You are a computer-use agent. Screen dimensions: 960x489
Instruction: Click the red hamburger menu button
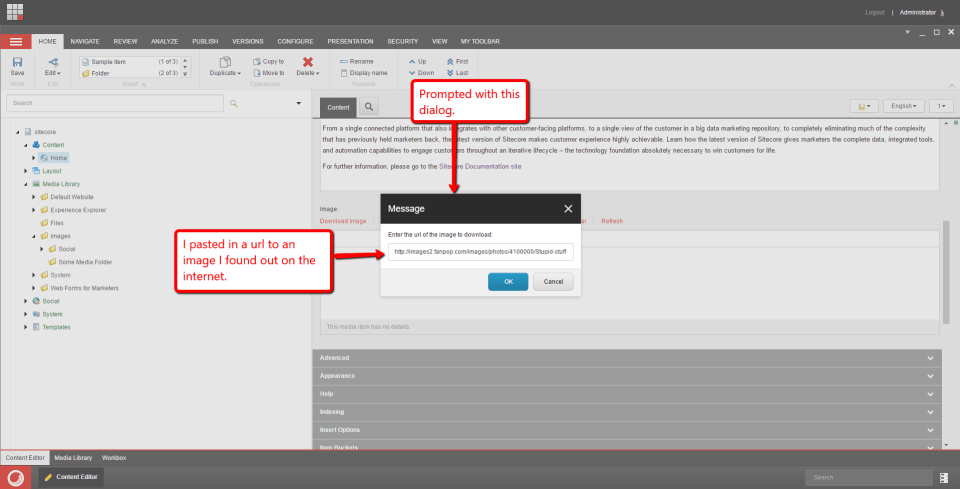pyautogui.click(x=15, y=41)
